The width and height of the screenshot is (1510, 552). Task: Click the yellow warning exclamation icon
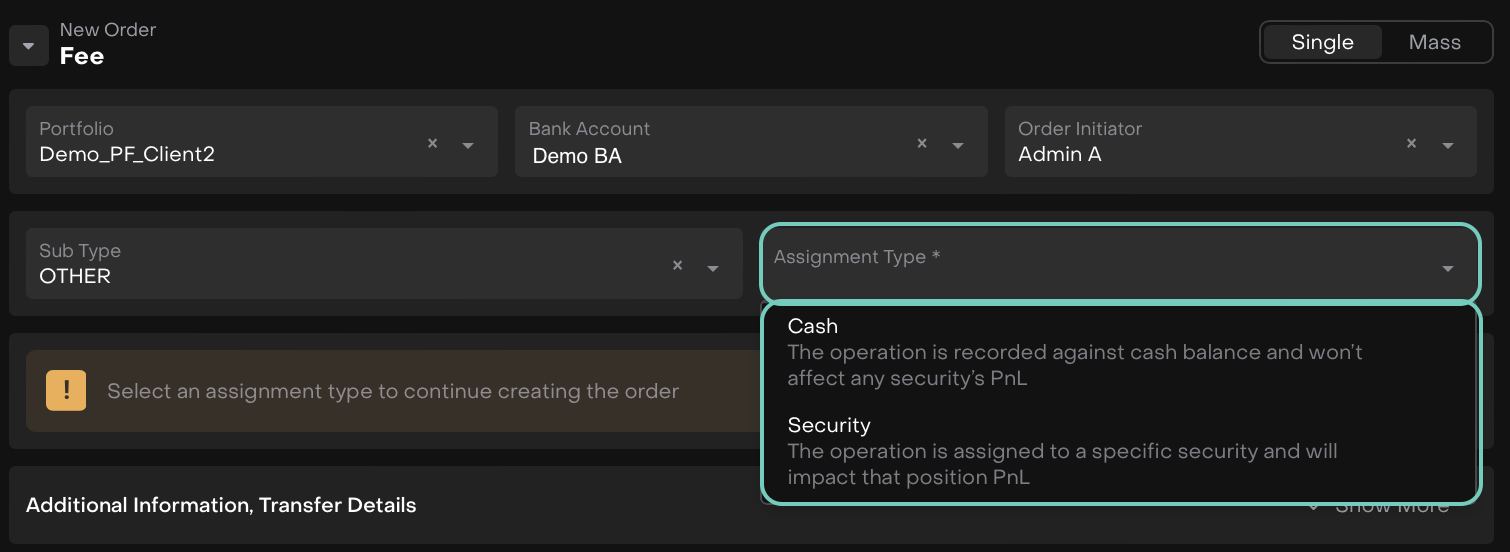point(66,390)
